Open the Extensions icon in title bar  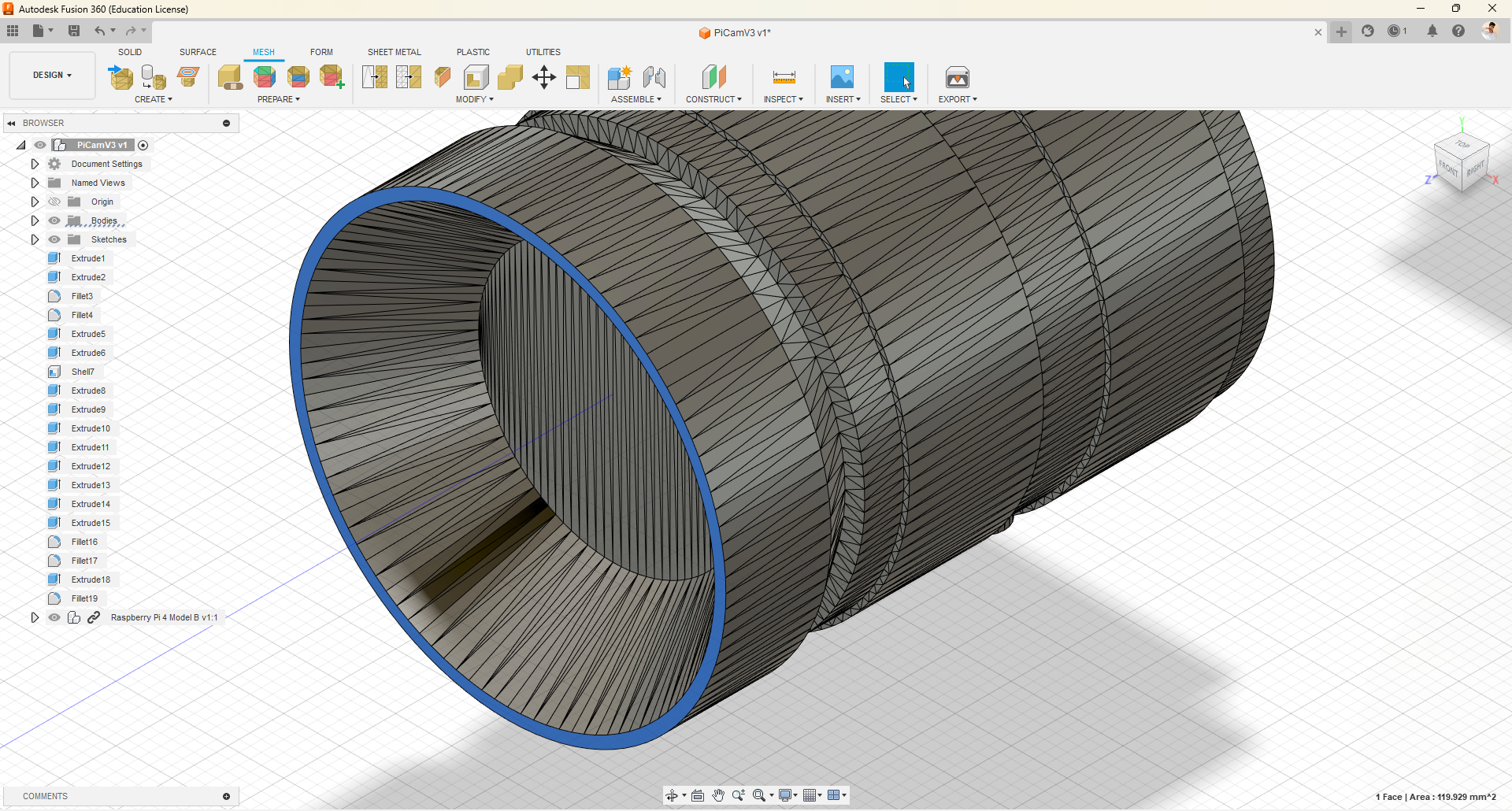pyautogui.click(x=1368, y=31)
